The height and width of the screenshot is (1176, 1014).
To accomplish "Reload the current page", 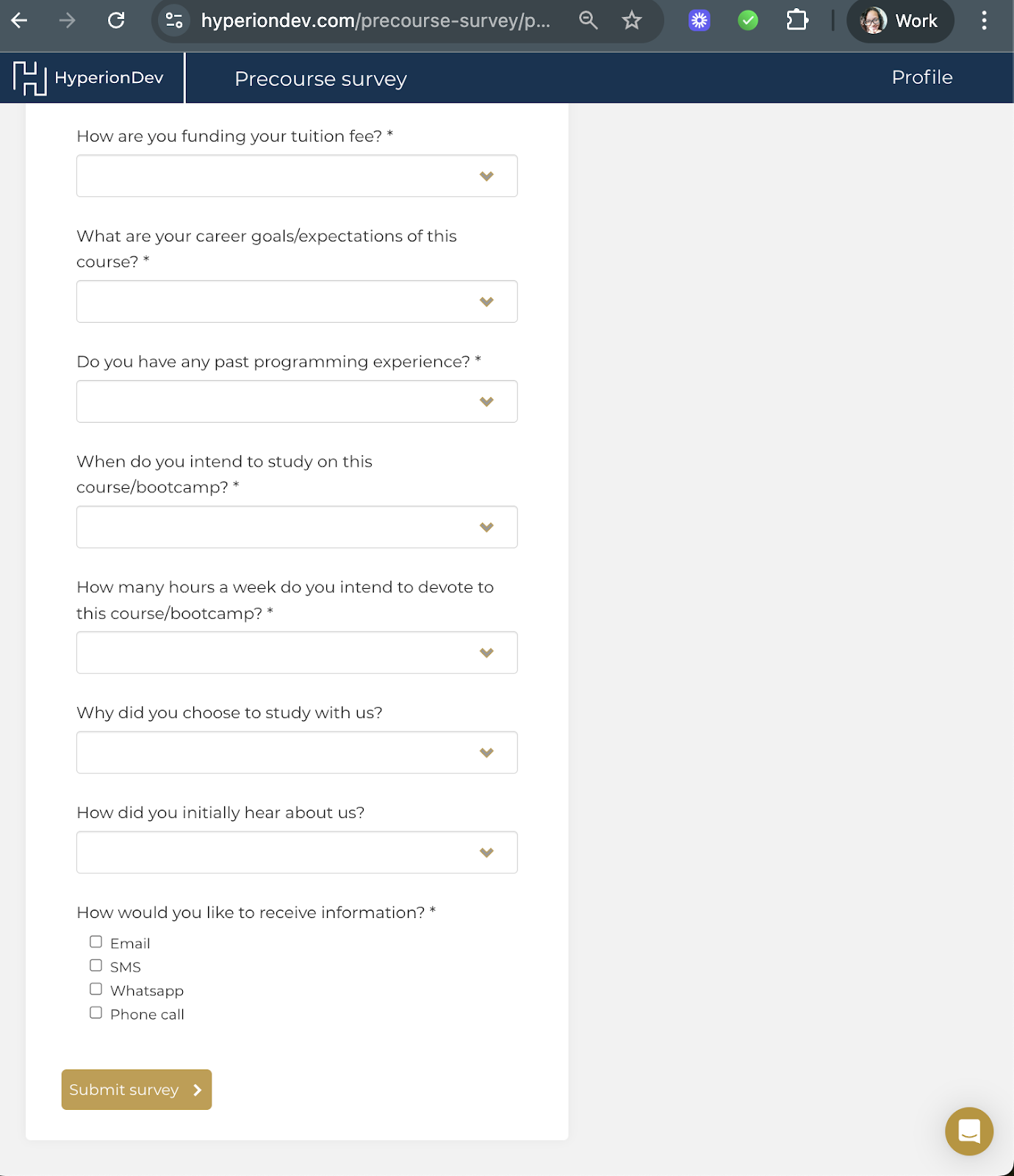I will [x=117, y=21].
